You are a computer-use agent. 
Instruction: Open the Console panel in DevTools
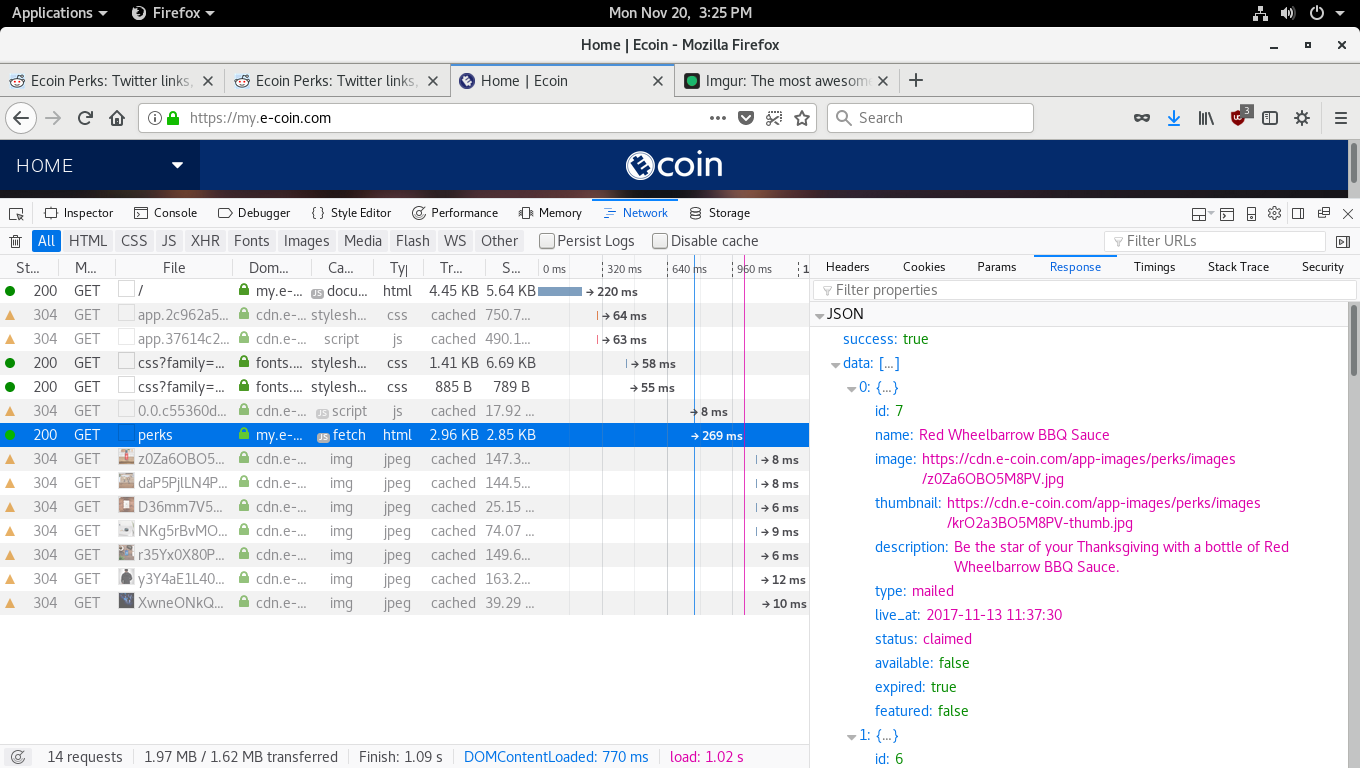(x=165, y=213)
